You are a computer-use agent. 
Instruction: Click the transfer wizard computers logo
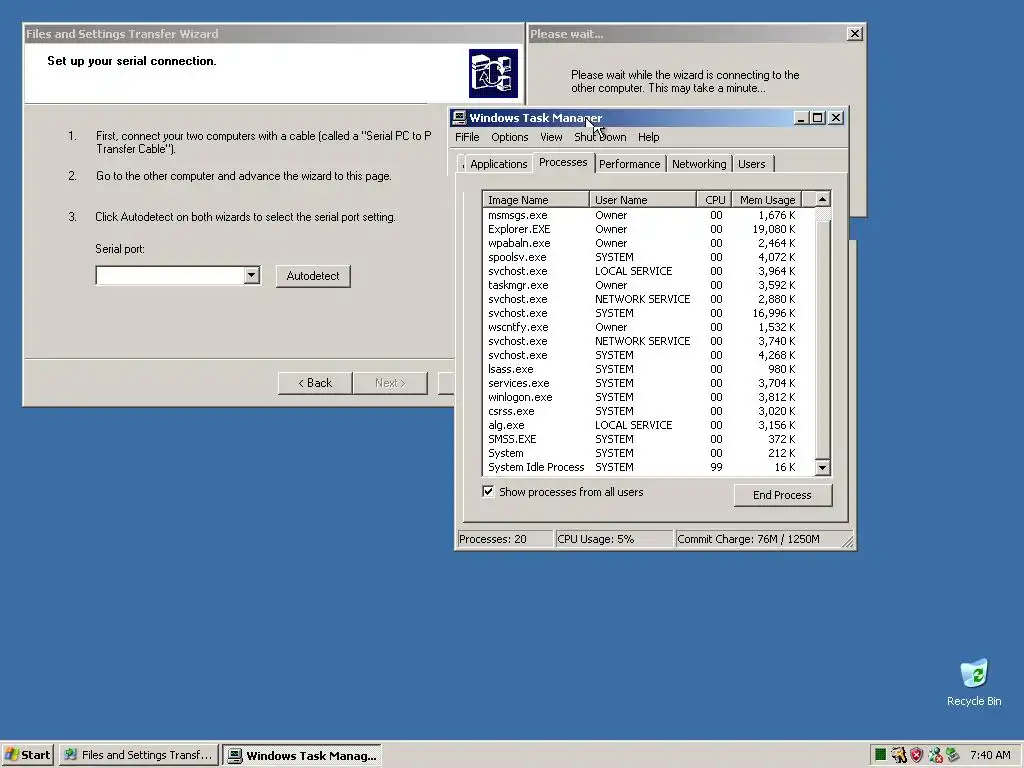coord(493,73)
